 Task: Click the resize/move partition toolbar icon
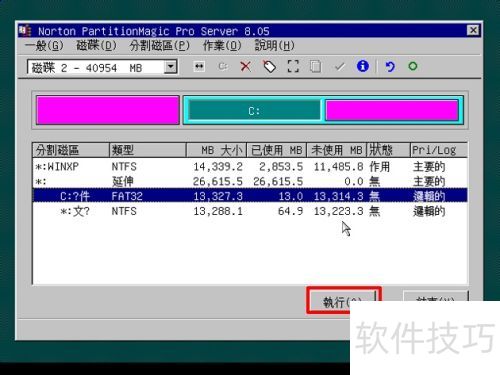199,67
